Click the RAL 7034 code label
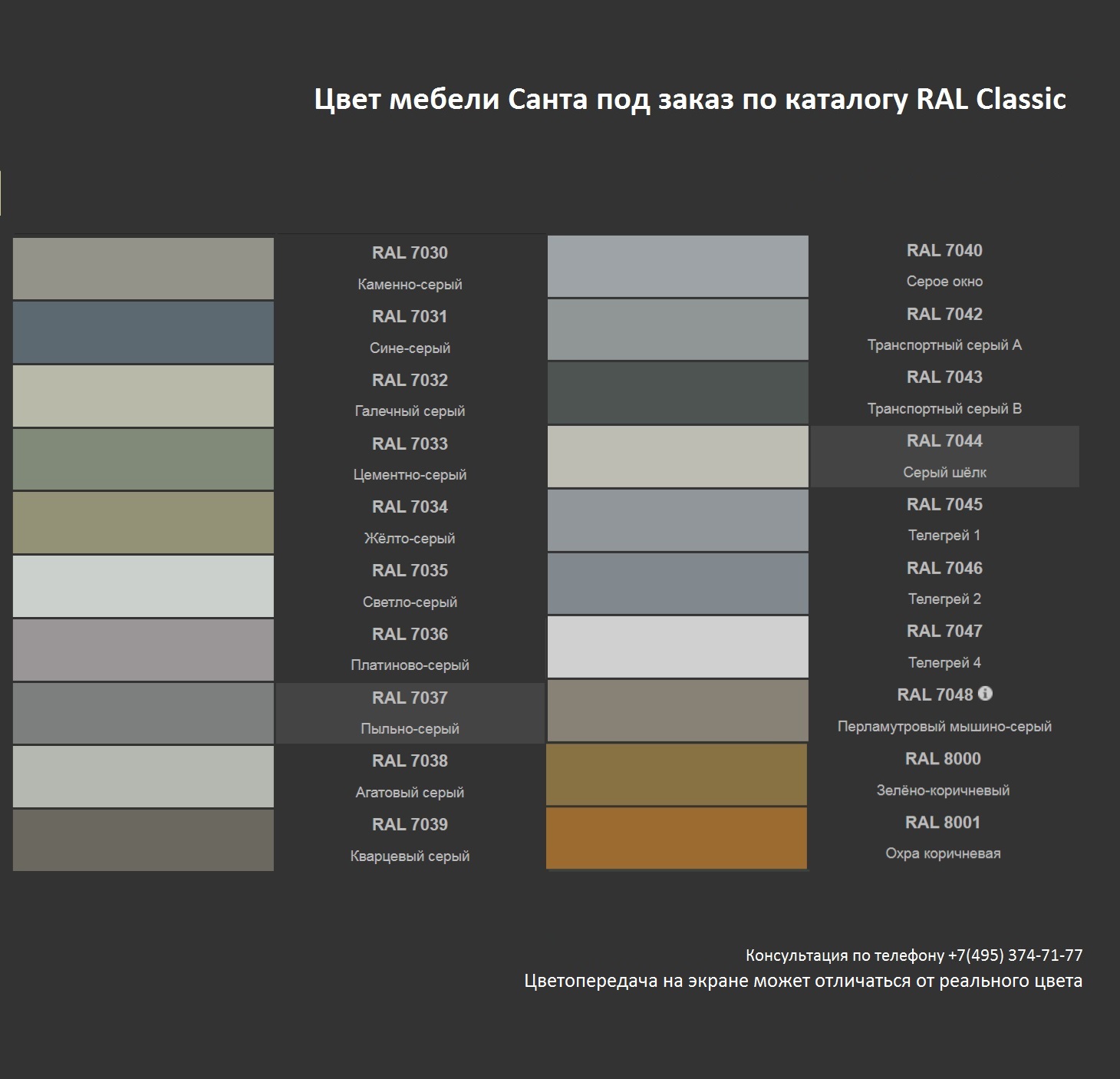The height and width of the screenshot is (1079, 1120). 410,507
